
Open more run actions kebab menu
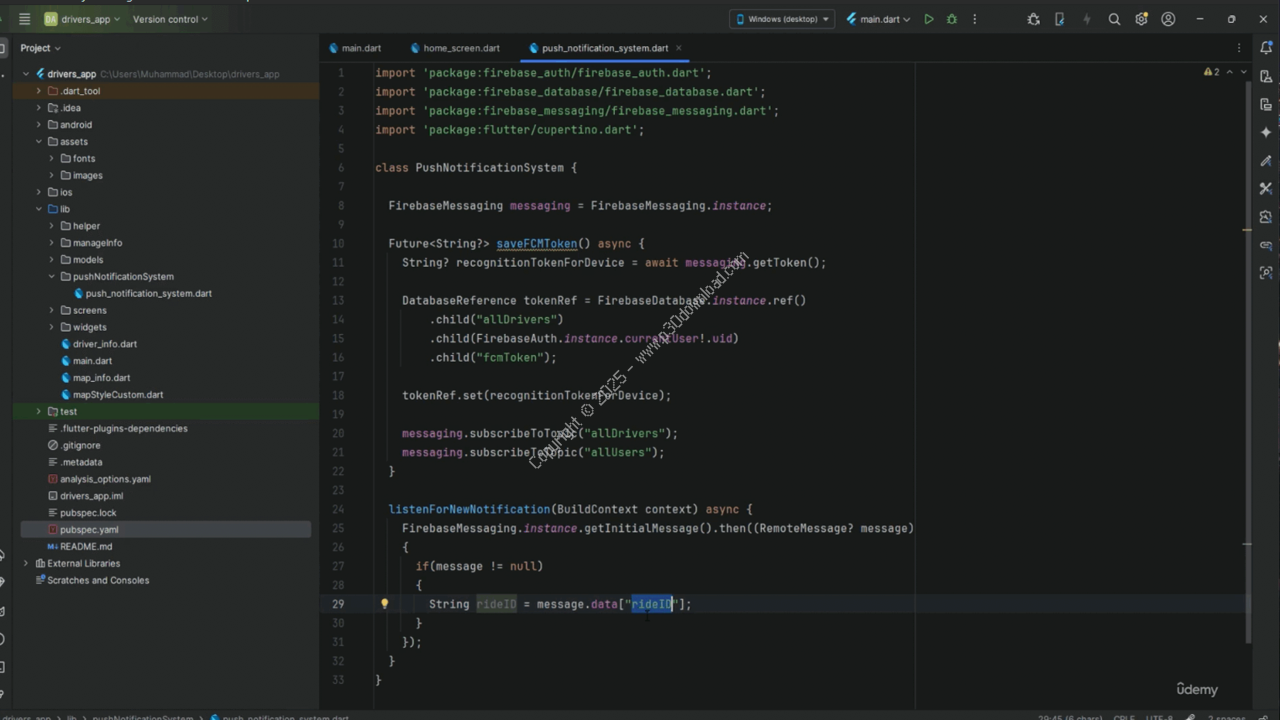(x=974, y=19)
